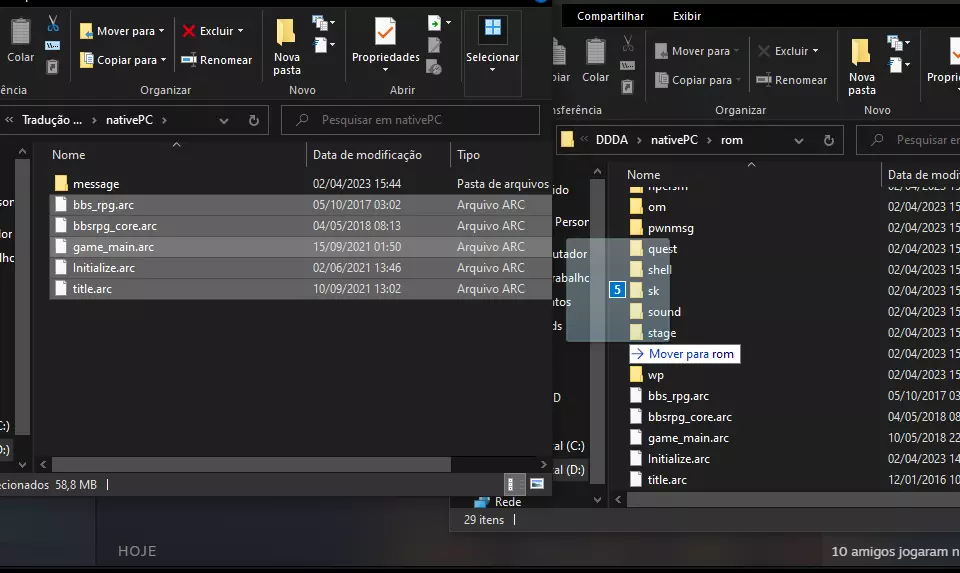Click Renomear in nativePC window
Image resolution: width=960 pixels, height=573 pixels.
pyautogui.click(x=217, y=60)
